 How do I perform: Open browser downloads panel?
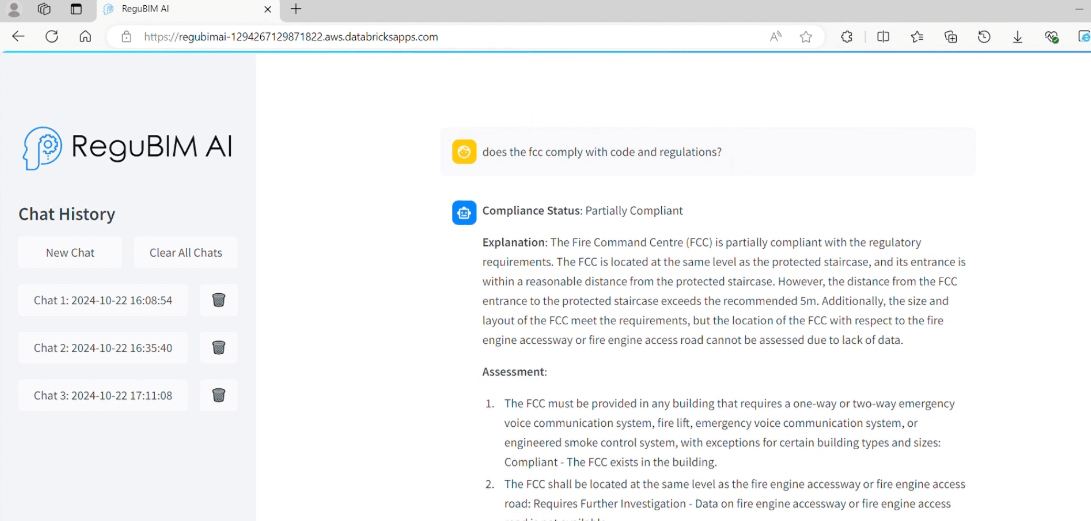click(1017, 37)
